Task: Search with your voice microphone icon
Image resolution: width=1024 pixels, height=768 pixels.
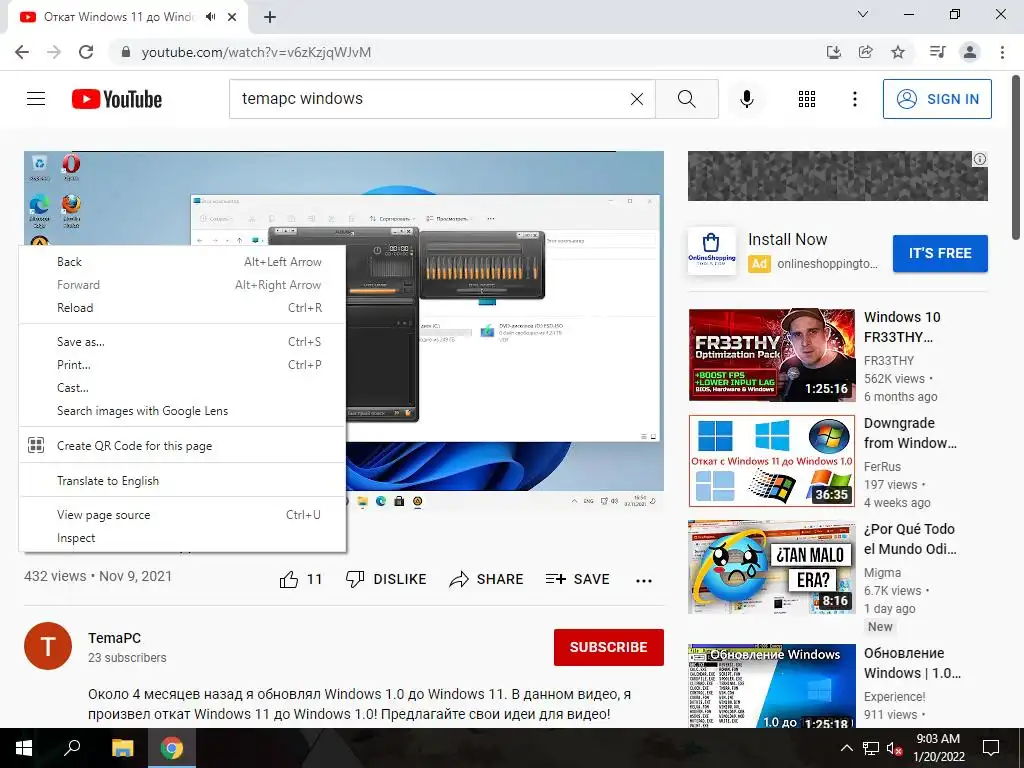Action: [x=746, y=99]
